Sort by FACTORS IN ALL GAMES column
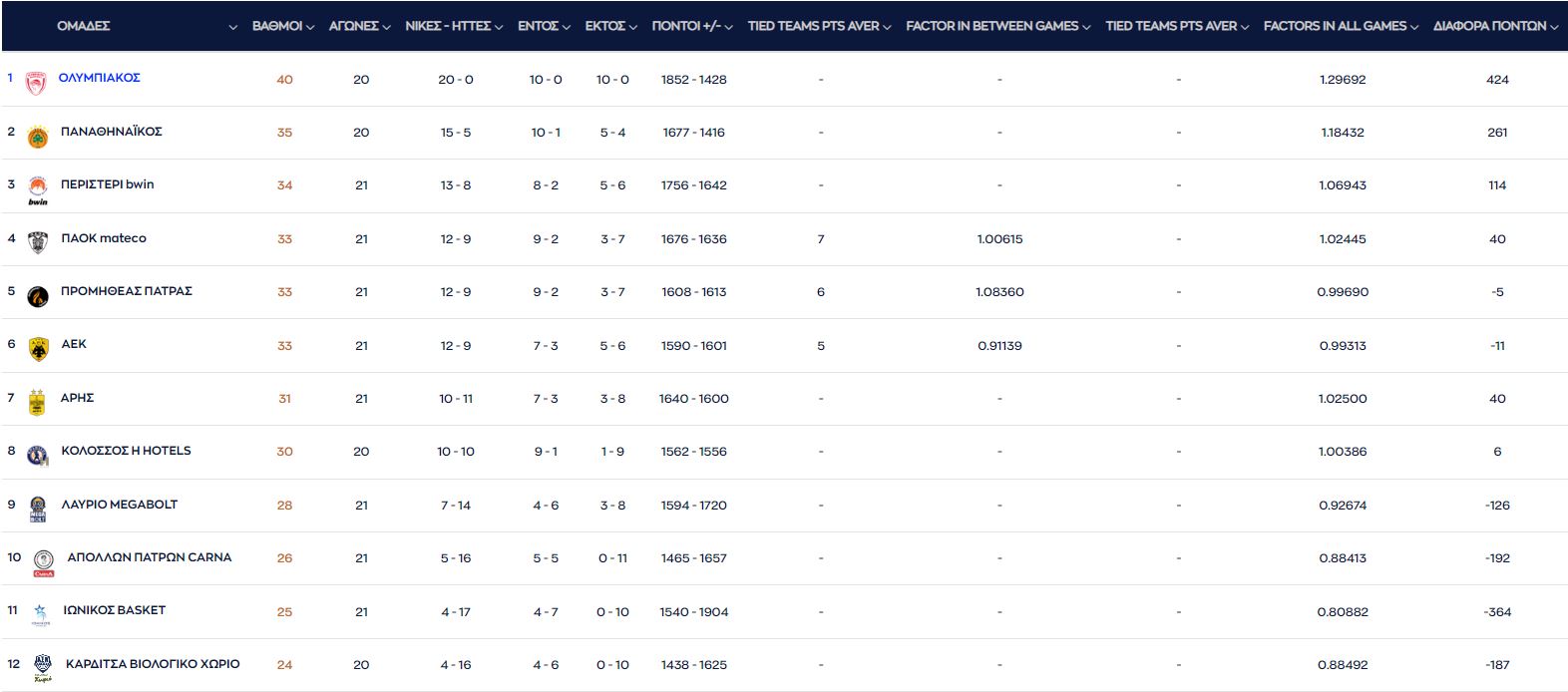 [1340, 26]
